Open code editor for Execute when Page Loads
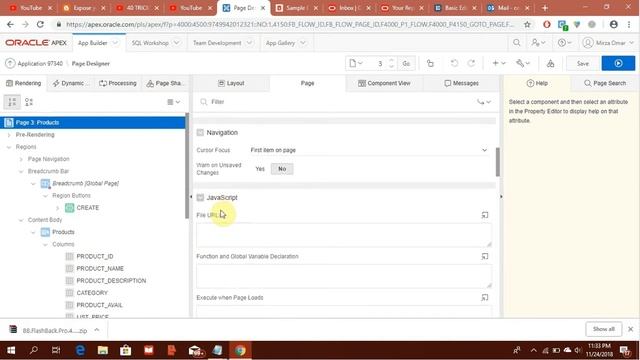Image resolution: width=640 pixels, height=360 pixels. pos(484,298)
